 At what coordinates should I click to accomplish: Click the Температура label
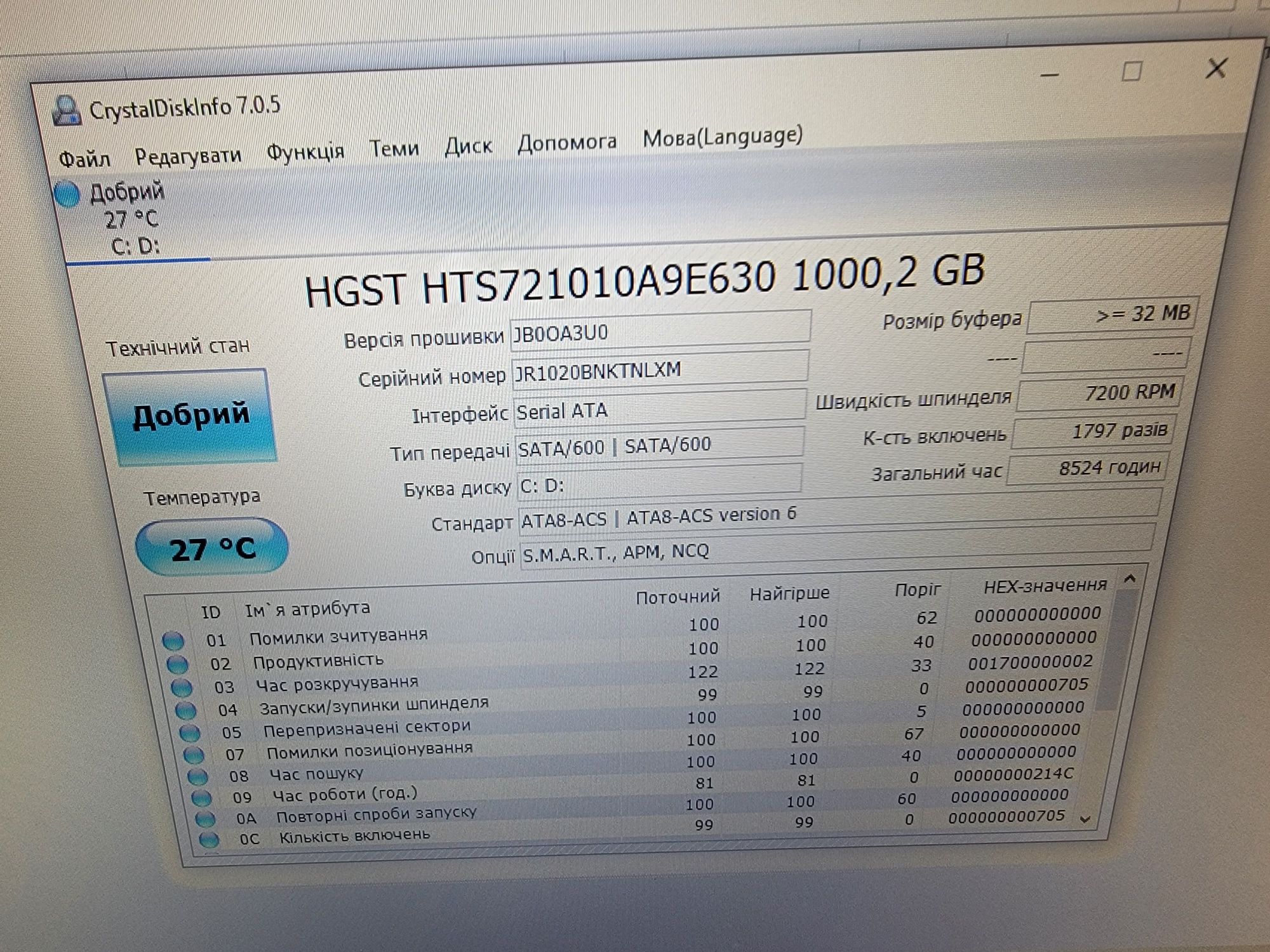202,497
